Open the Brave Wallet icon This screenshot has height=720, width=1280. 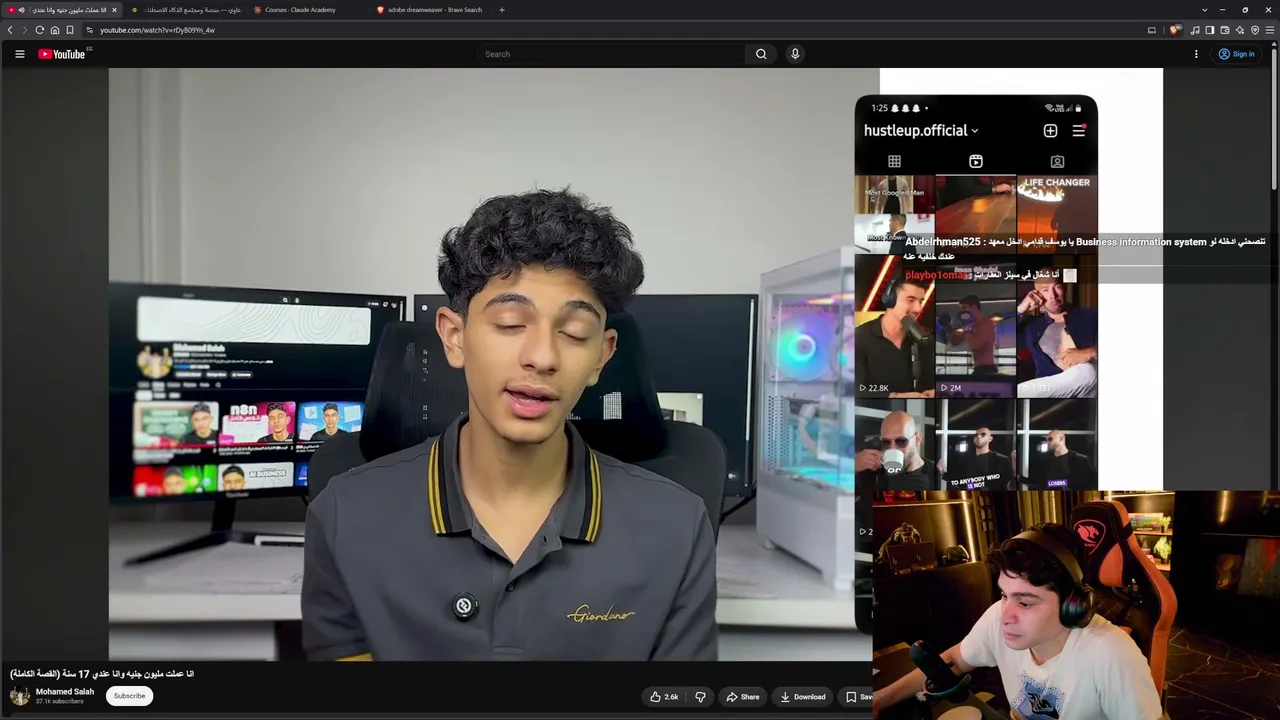pos(1225,30)
